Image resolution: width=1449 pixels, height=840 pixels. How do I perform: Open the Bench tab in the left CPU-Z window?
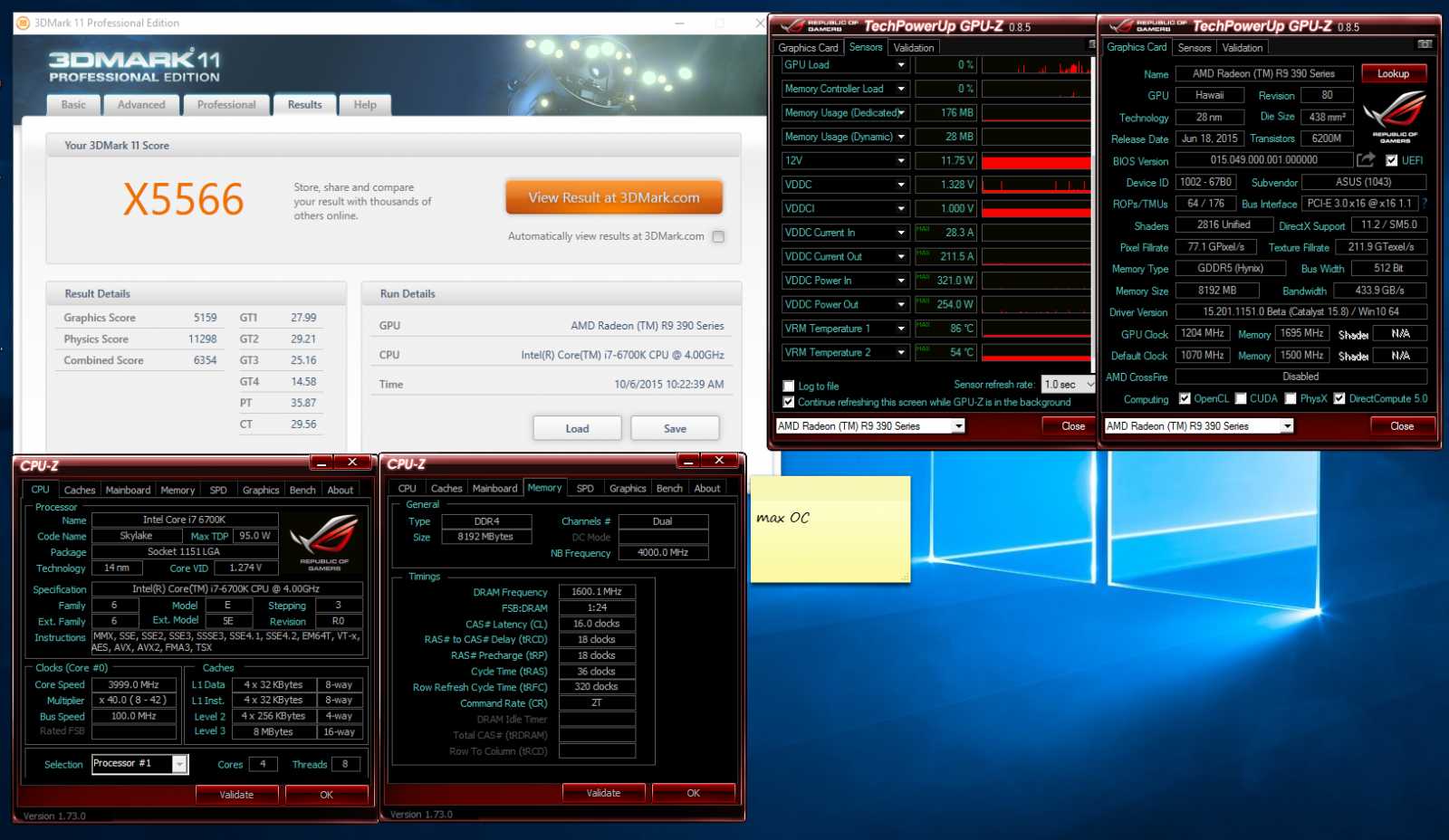pyautogui.click(x=302, y=490)
